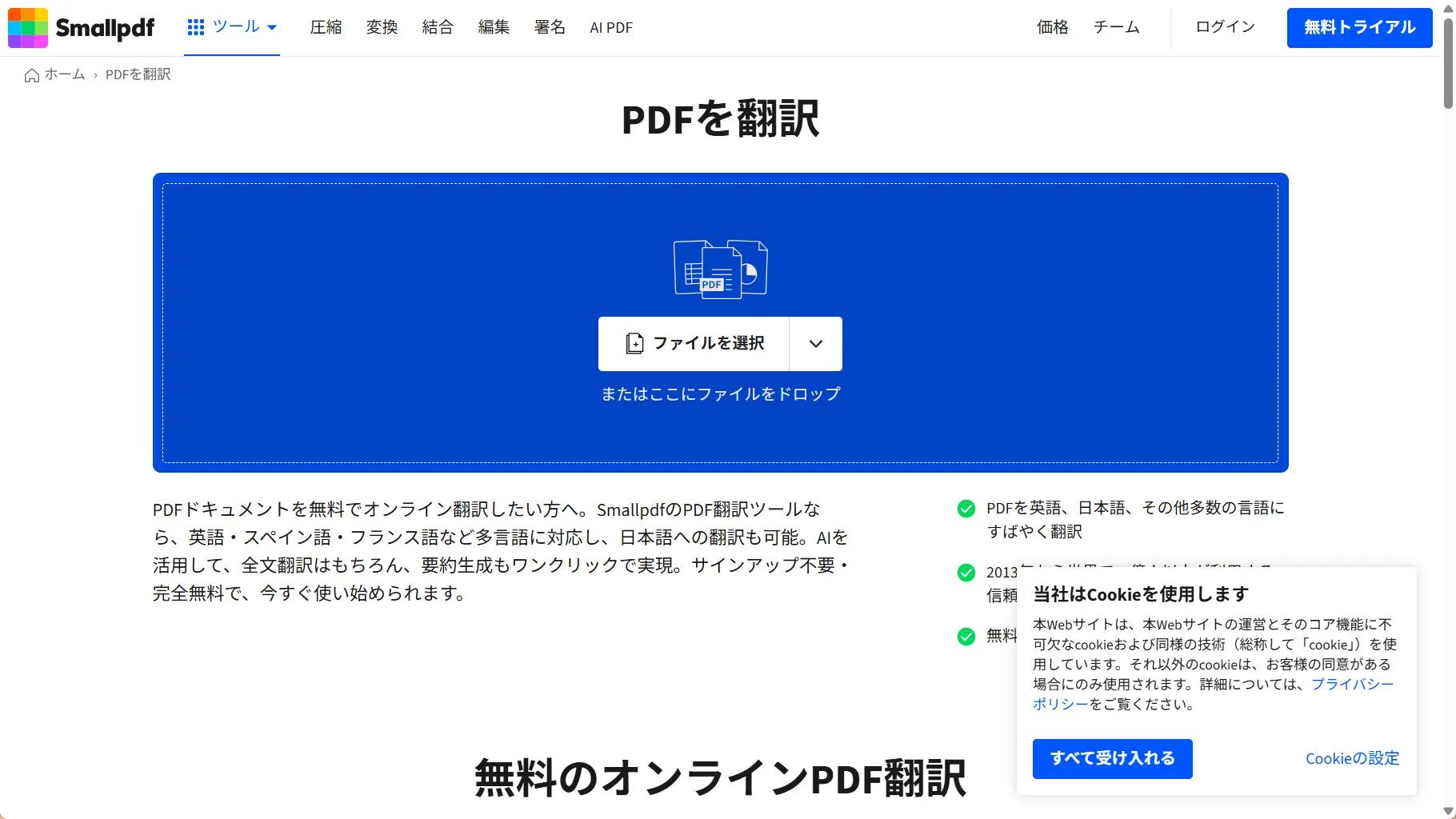Viewport: 1456px width, 819px height.
Task: Click green checkmark beside 2013 feature
Action: (966, 573)
